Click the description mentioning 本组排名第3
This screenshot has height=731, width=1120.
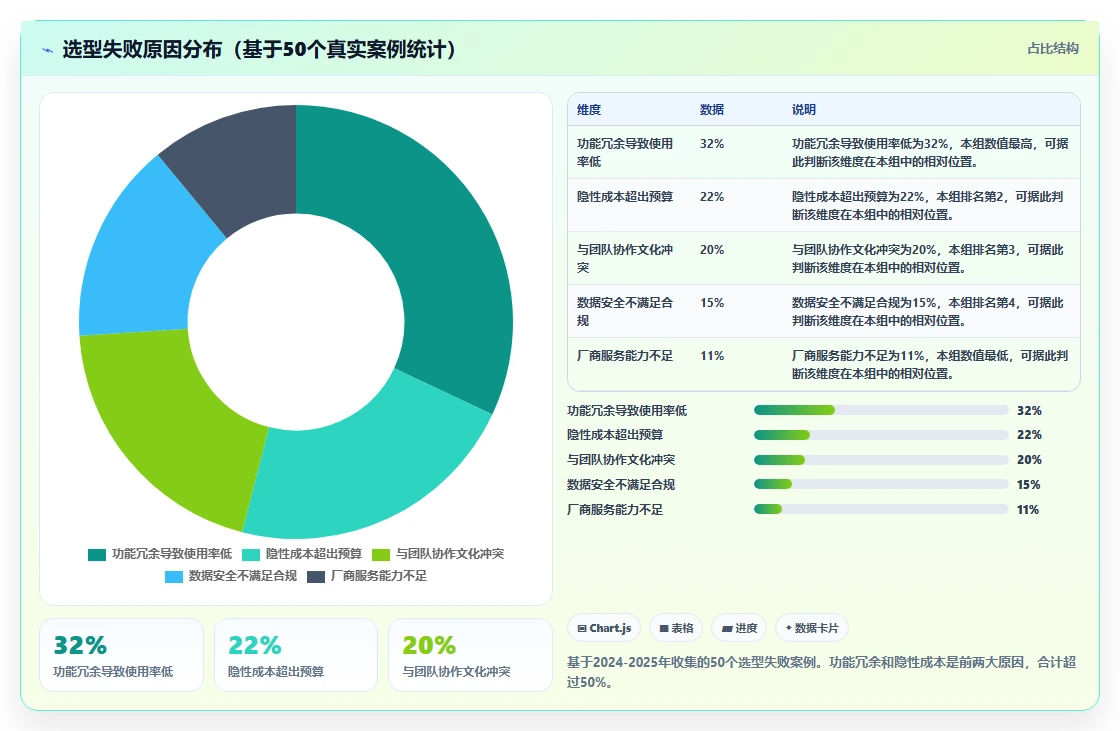[x=927, y=258]
